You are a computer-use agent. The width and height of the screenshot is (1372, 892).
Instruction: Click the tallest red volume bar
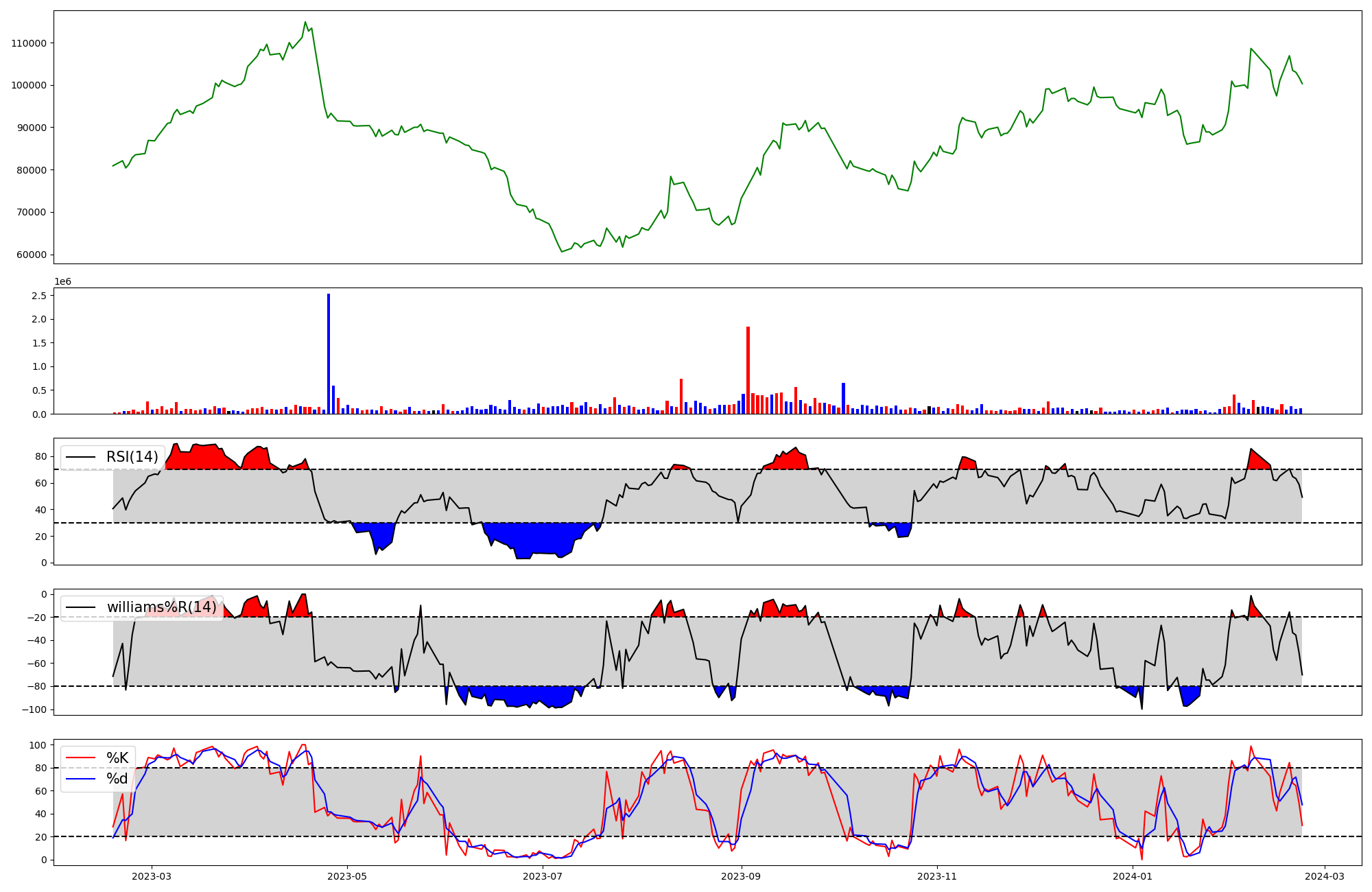pyautogui.click(x=748, y=371)
